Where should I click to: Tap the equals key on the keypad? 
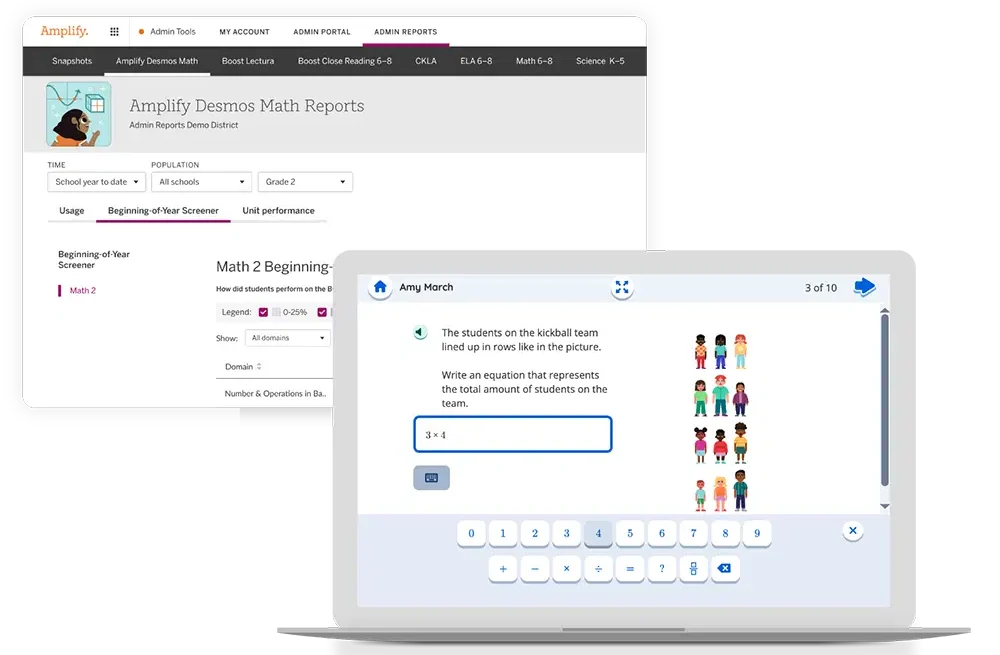click(630, 568)
